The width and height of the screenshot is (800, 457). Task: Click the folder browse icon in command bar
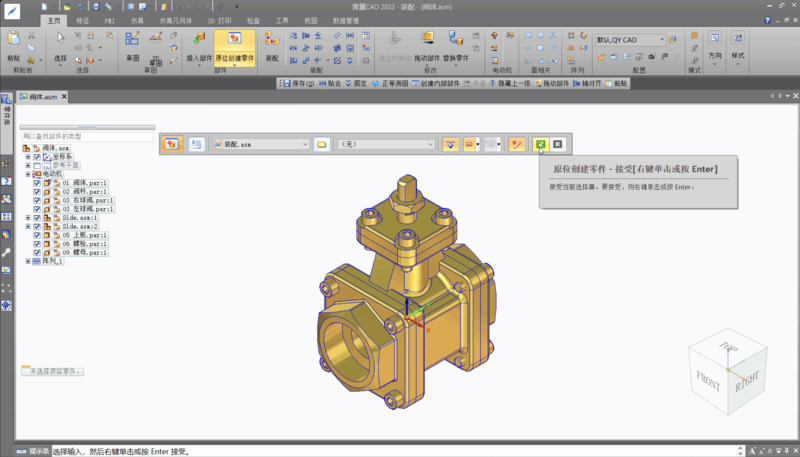(x=322, y=144)
